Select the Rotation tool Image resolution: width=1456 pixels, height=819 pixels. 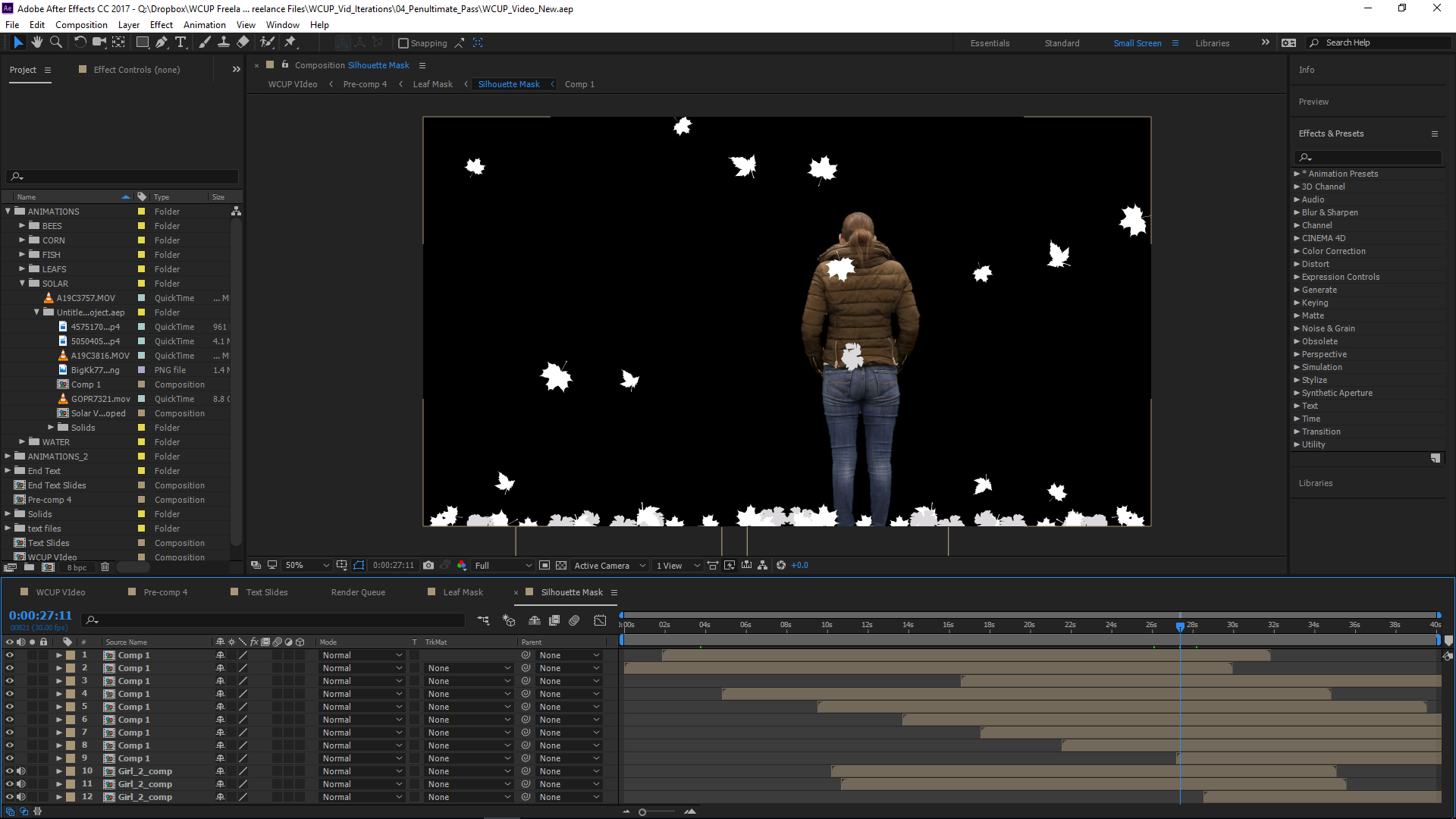click(80, 42)
